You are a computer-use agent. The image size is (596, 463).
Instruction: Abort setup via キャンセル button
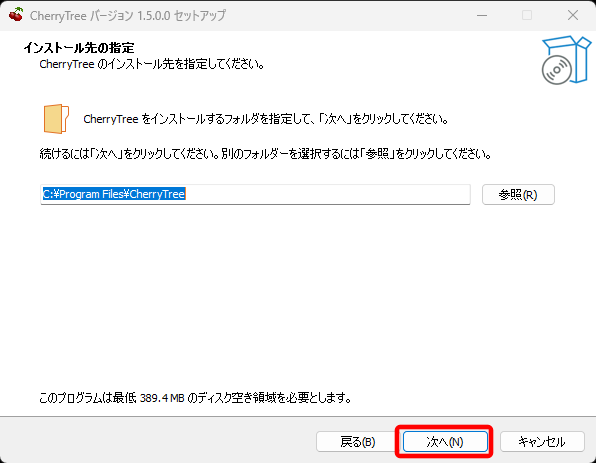[x=542, y=442]
